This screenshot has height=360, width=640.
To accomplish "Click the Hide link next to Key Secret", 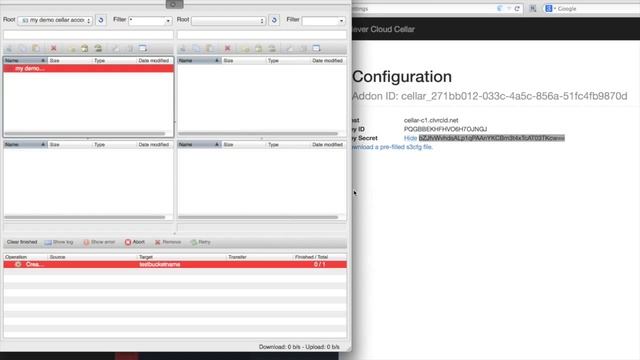I will [x=410, y=138].
